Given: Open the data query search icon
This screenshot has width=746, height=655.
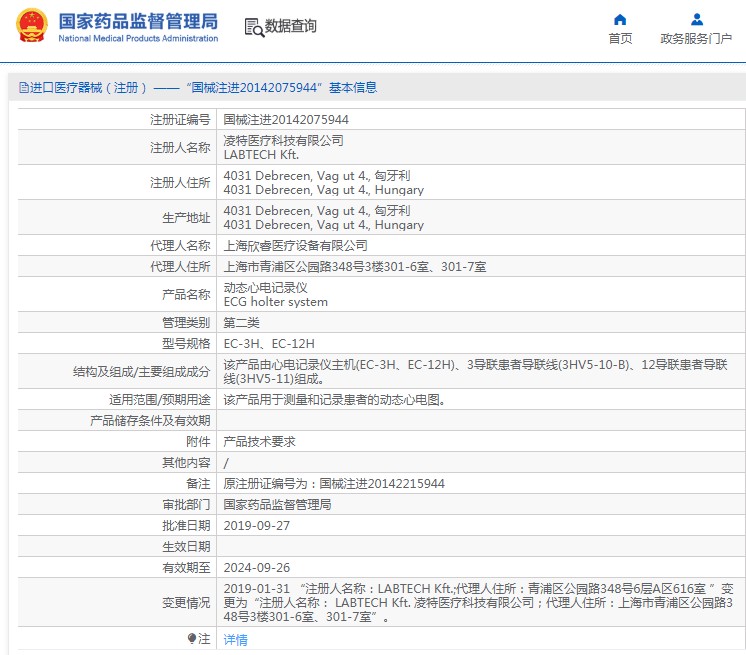Looking at the screenshot, I should coord(254,28).
